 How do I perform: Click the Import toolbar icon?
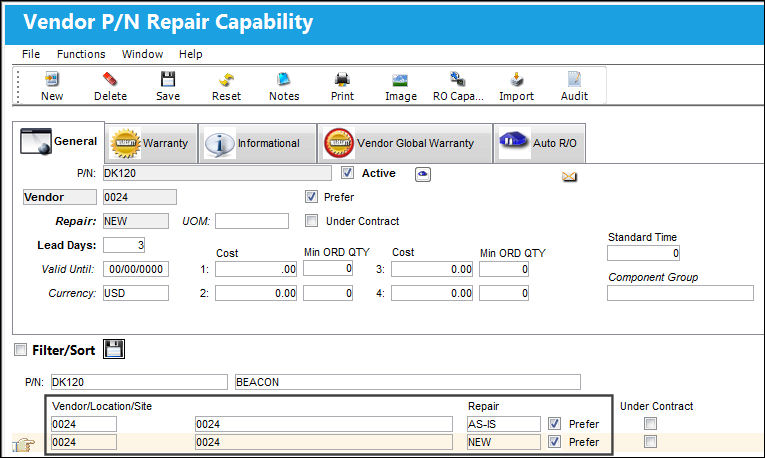coord(516,79)
